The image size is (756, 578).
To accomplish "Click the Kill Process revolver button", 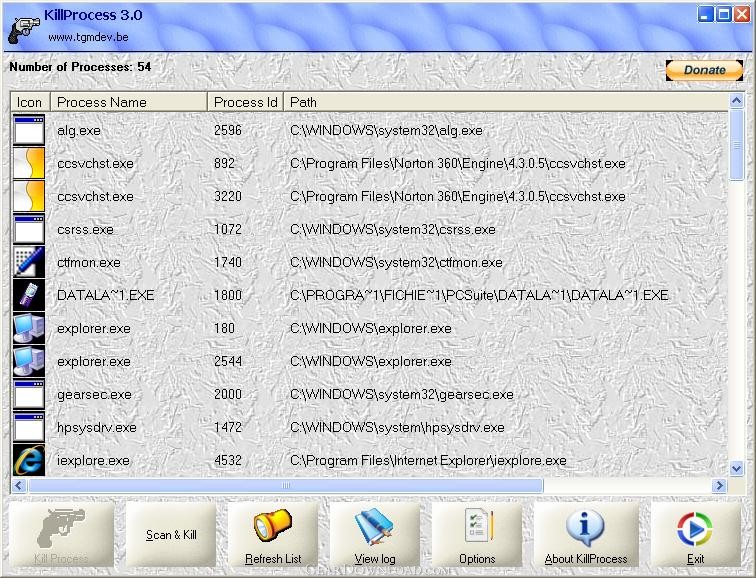I will pos(61,535).
